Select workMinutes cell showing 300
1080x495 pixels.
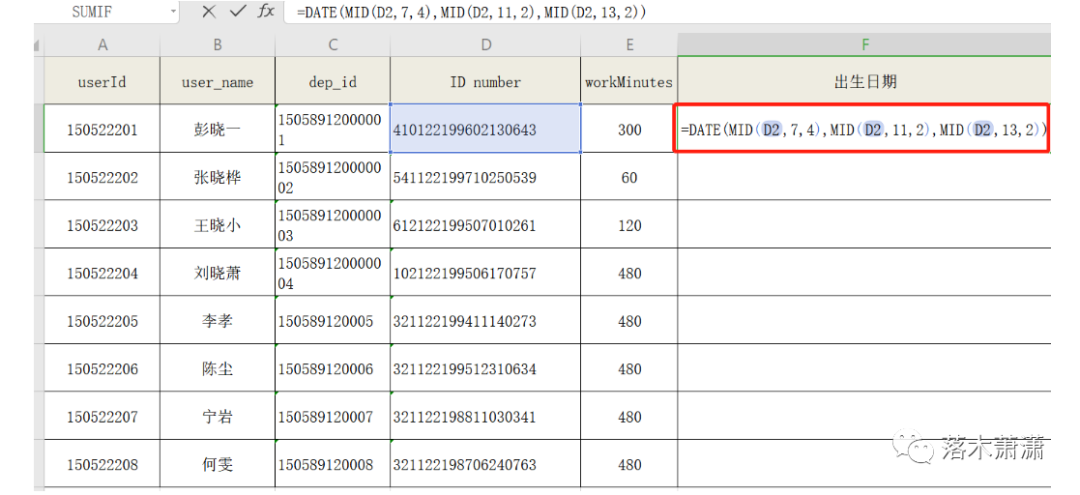click(x=630, y=129)
